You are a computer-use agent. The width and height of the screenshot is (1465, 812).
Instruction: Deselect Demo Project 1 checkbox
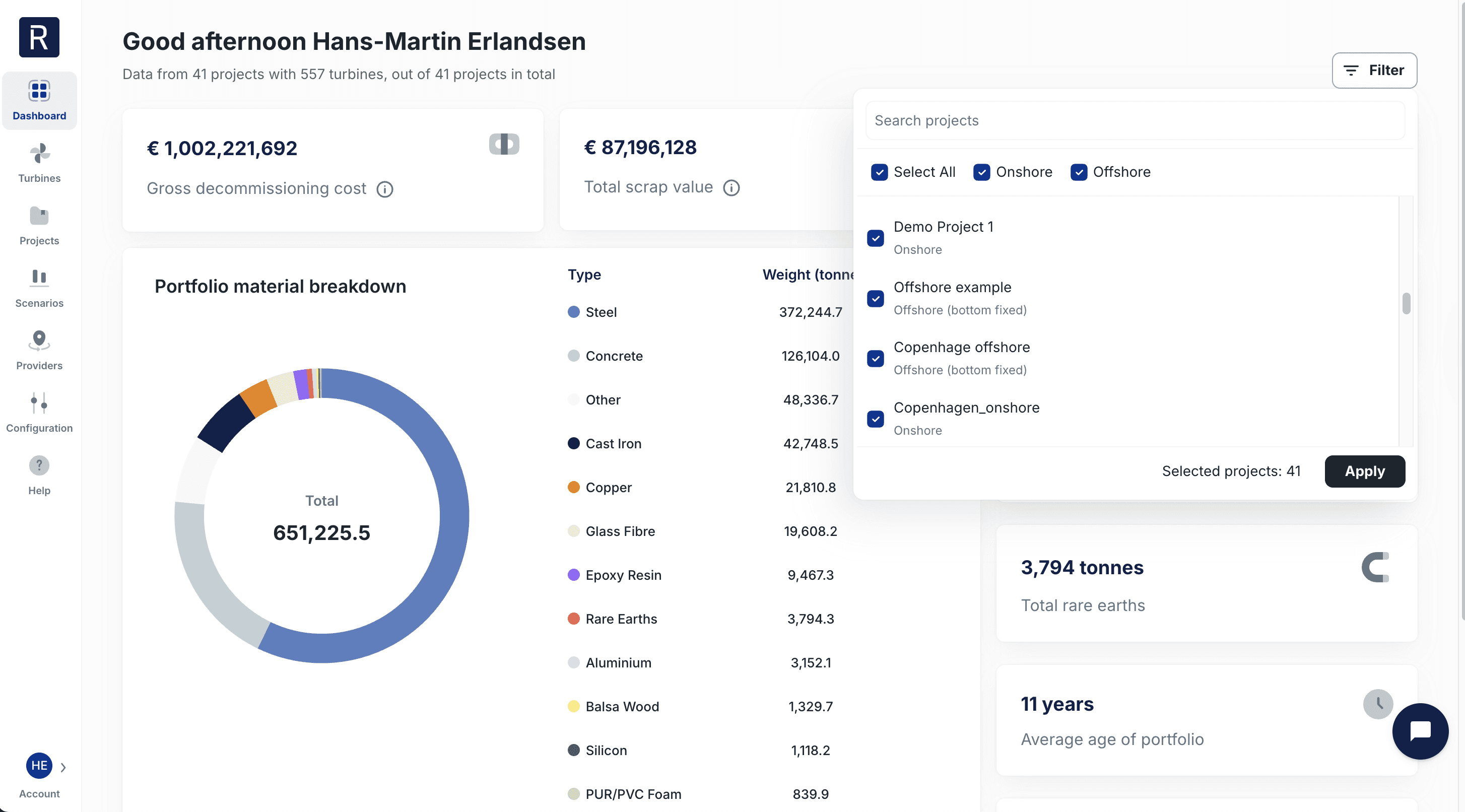point(875,238)
